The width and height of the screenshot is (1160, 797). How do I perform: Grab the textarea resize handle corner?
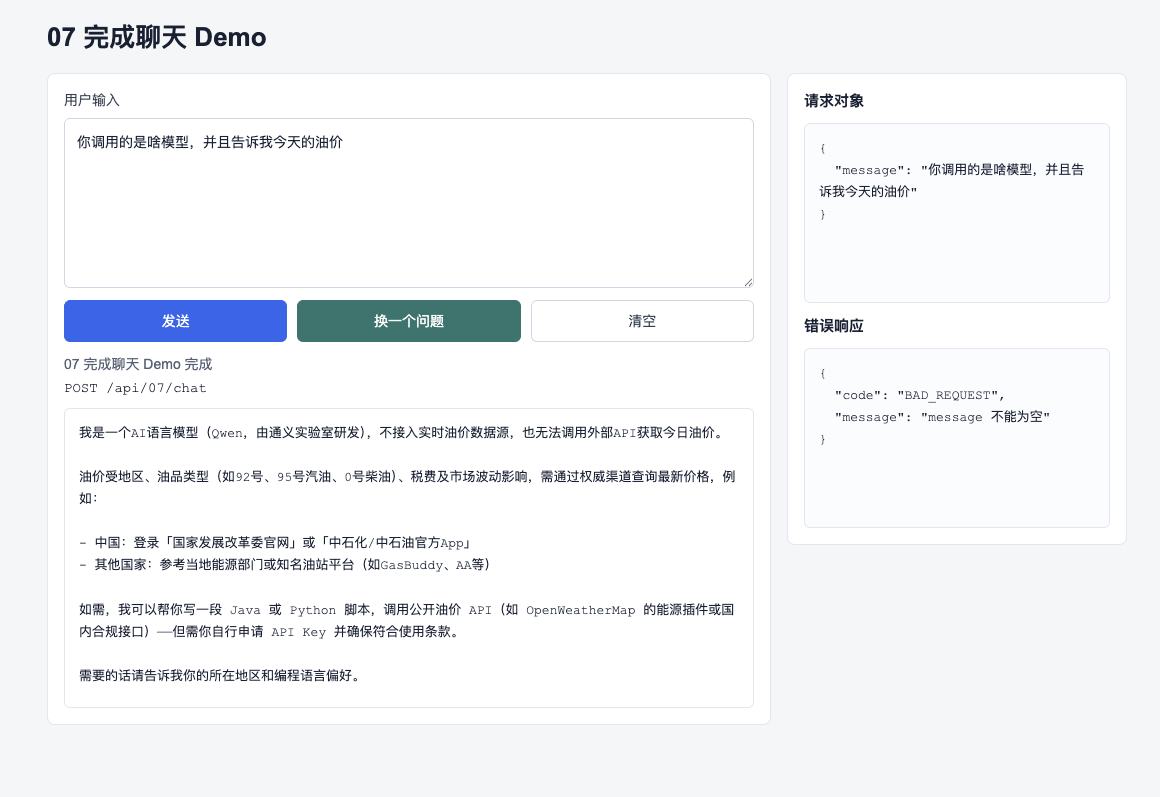pos(748,282)
